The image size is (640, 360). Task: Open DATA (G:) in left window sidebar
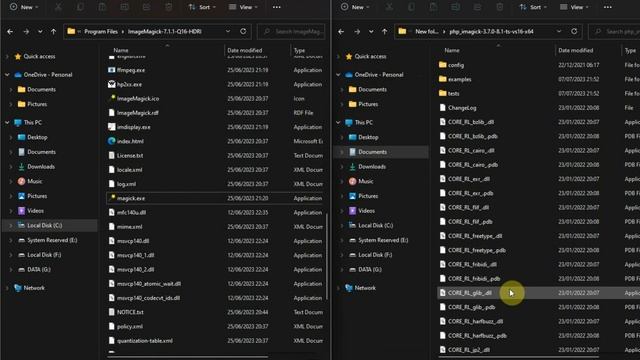click(x=39, y=269)
